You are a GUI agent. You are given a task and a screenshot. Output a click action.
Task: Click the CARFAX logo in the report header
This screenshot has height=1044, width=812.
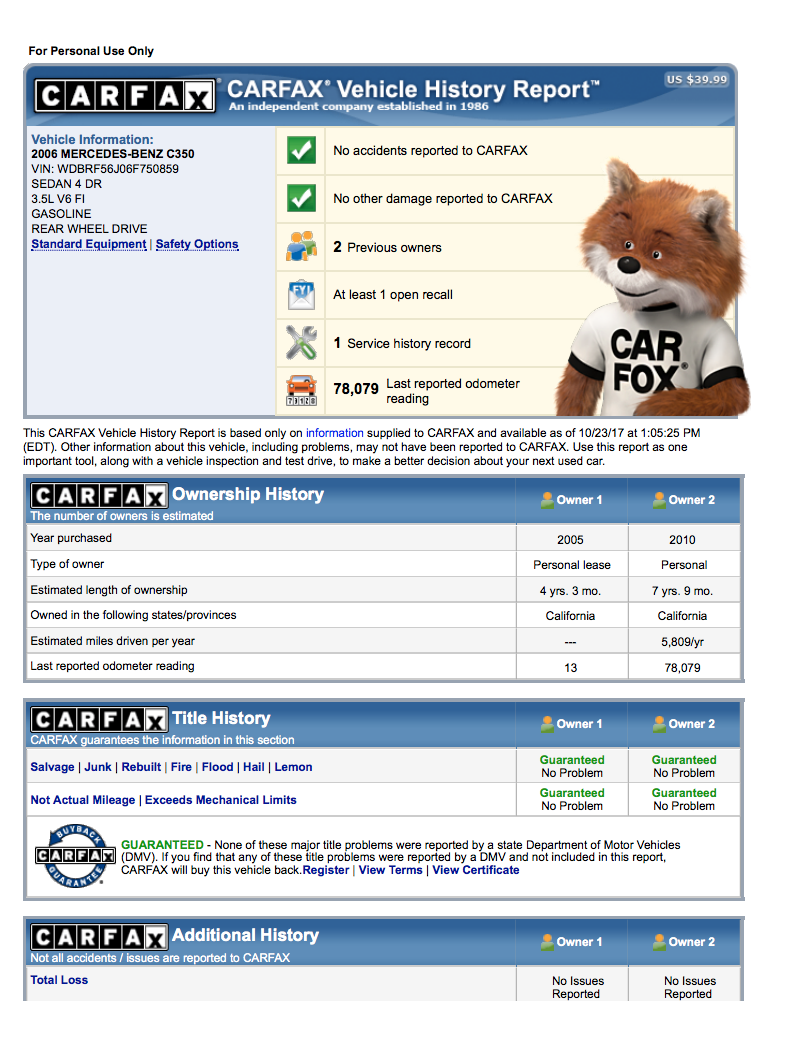125,97
